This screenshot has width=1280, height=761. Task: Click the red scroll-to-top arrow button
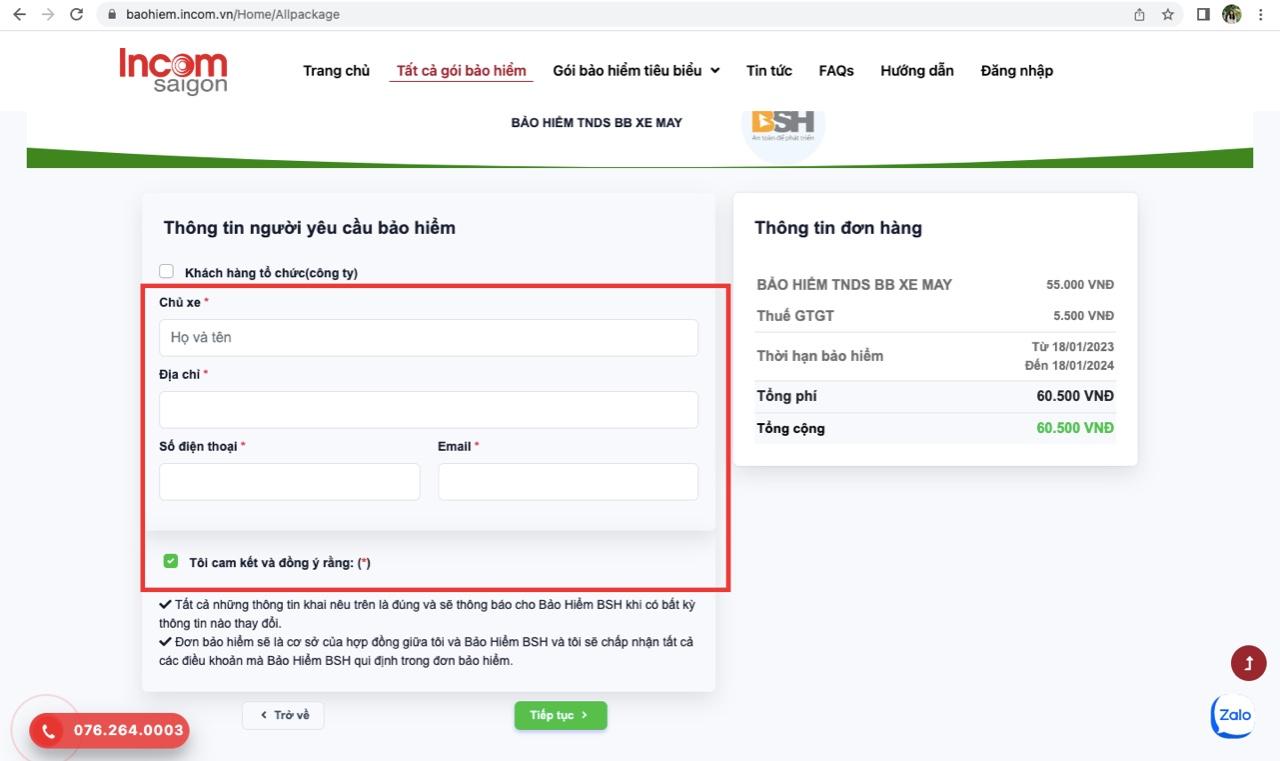tap(1248, 663)
